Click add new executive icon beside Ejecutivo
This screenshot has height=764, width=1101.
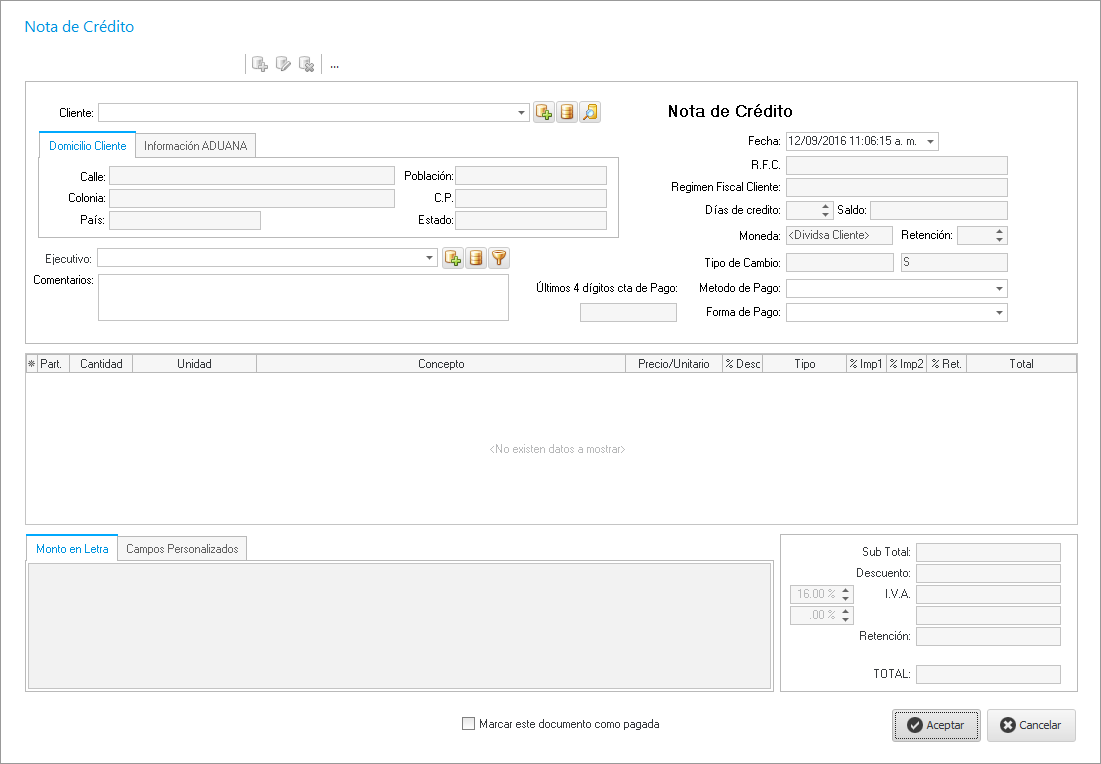(x=453, y=258)
